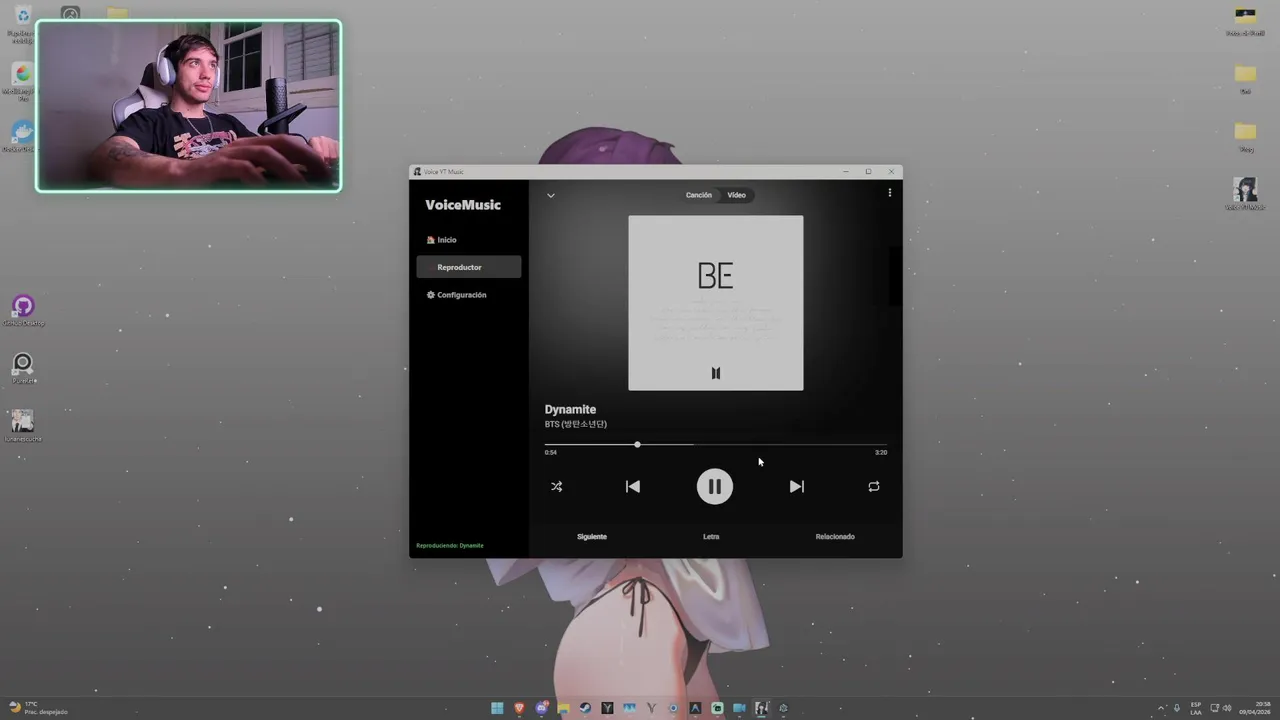Open the ESP LAA language switcher
This screenshot has width=1280, height=720.
pos(1196,708)
